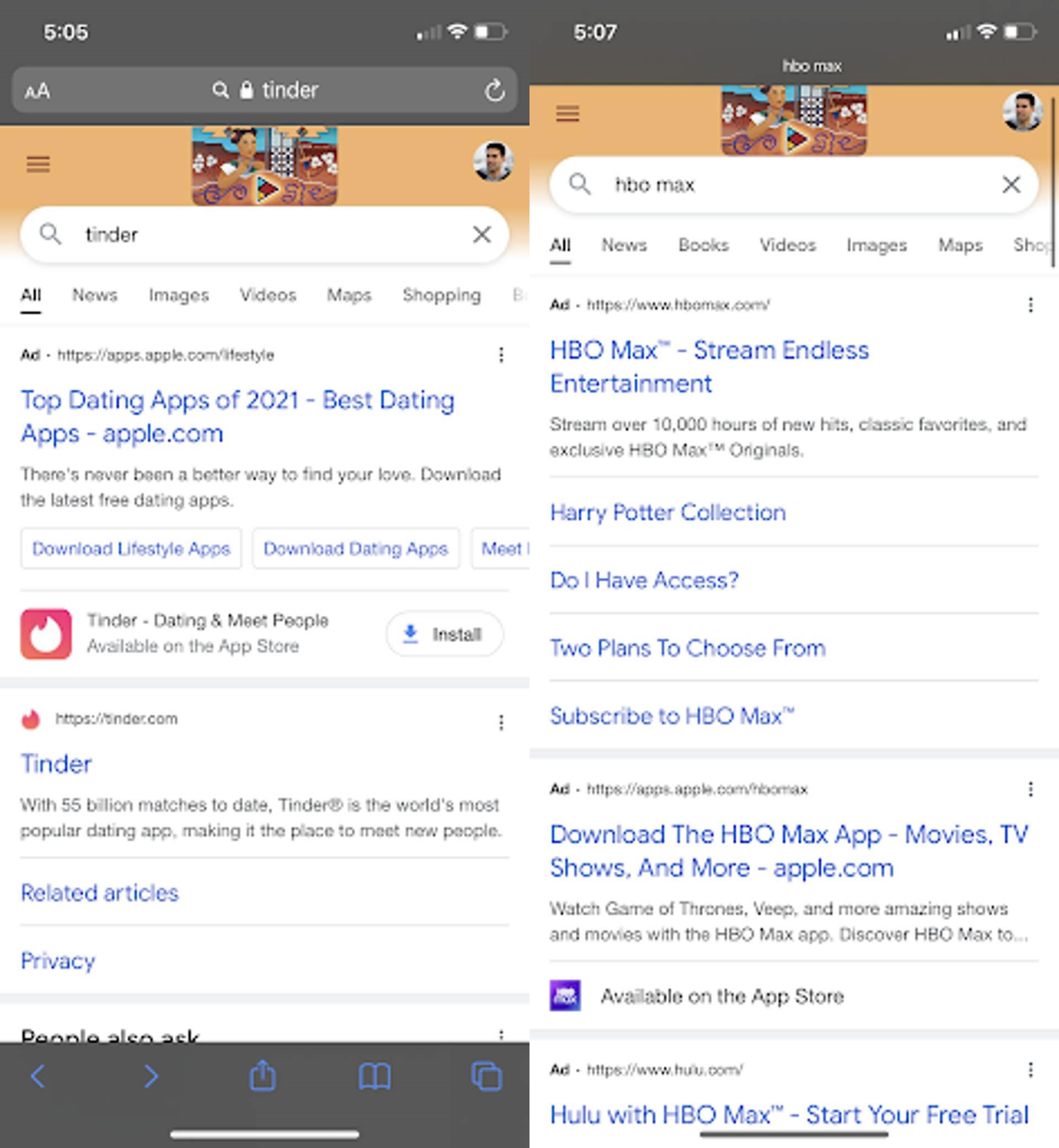This screenshot has width=1059, height=1148.
Task: Tap Wi-Fi status icon in left status bar
Action: (457, 31)
